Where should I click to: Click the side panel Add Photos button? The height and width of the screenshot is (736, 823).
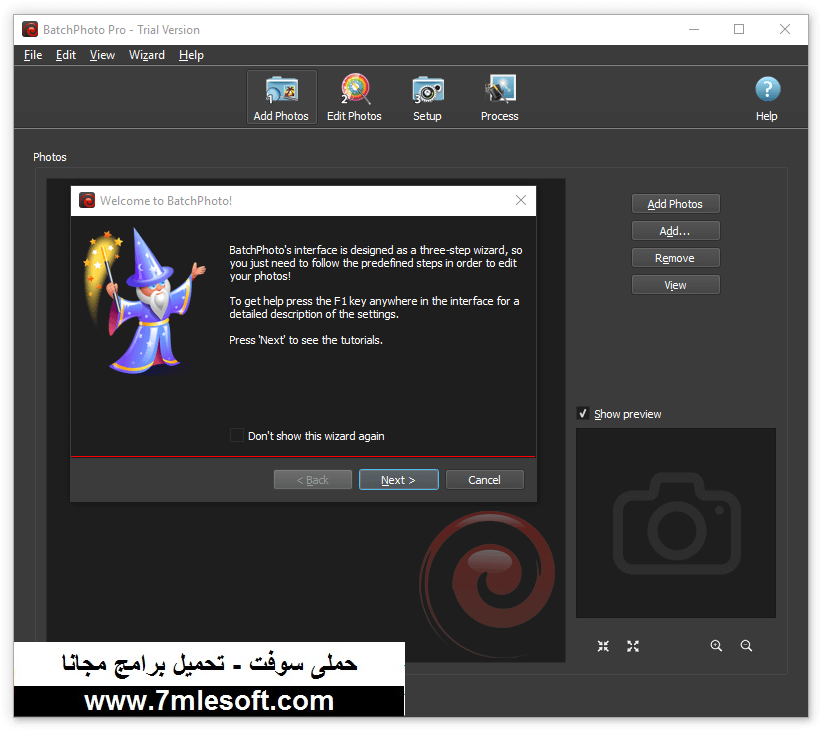[x=676, y=204]
